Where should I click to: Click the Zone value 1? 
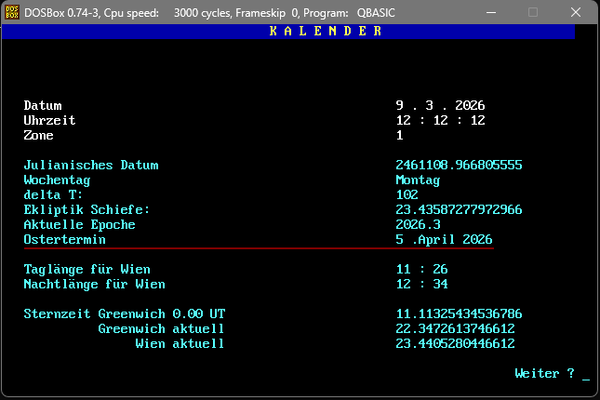click(400, 135)
